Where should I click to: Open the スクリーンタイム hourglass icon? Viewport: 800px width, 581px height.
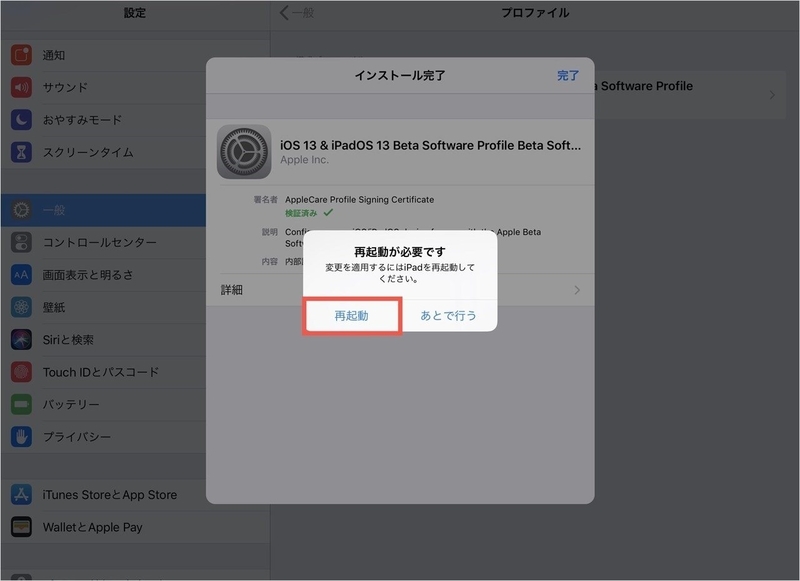coord(21,152)
